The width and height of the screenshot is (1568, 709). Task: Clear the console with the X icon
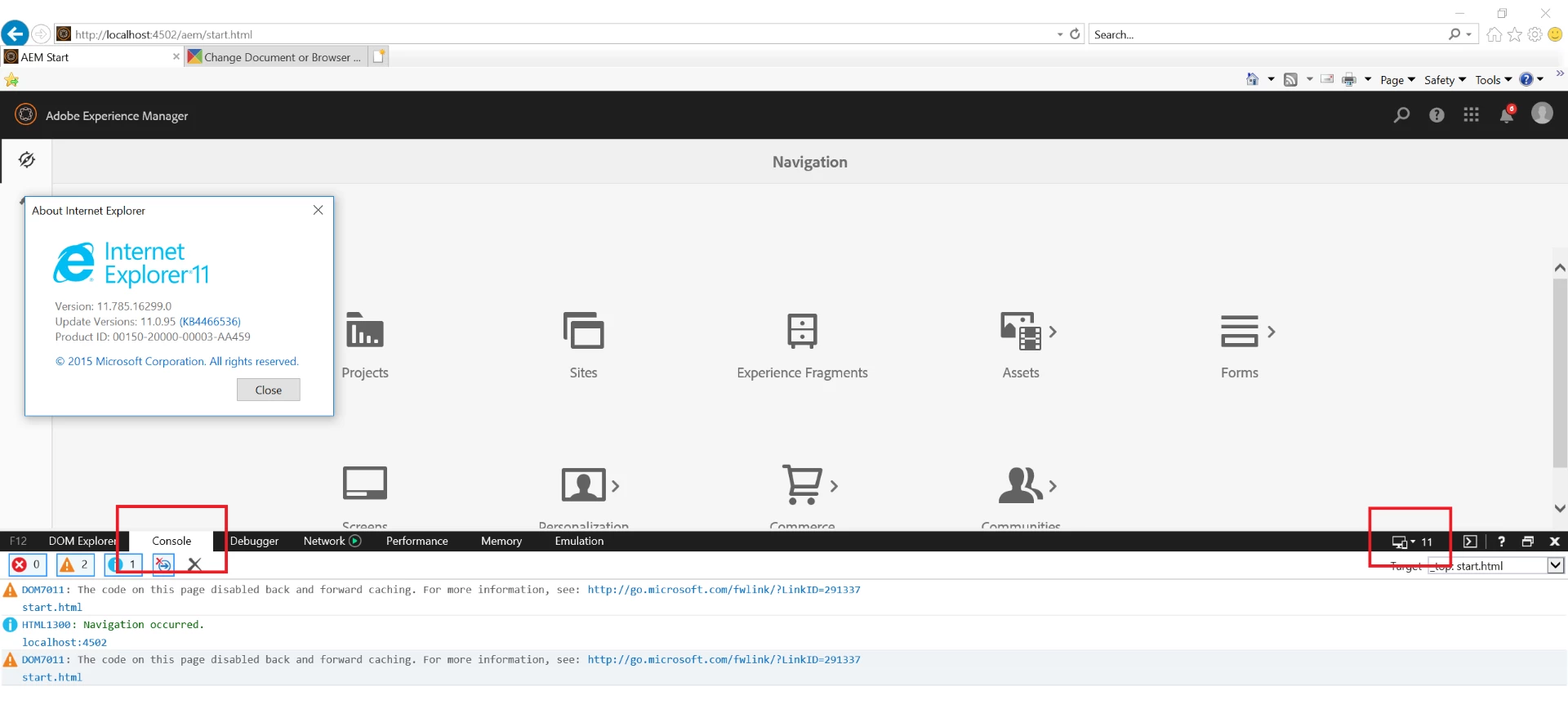[x=194, y=564]
